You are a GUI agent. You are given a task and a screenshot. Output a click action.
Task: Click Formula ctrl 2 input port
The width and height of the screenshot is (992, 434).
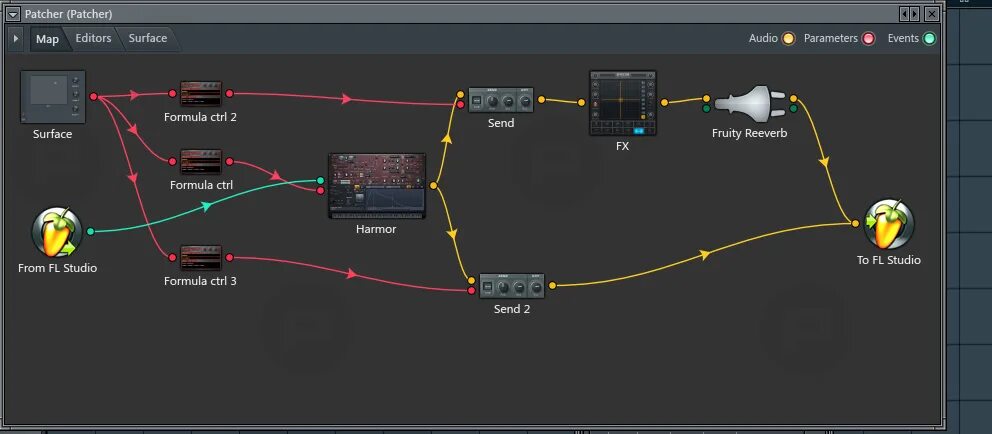(172, 94)
